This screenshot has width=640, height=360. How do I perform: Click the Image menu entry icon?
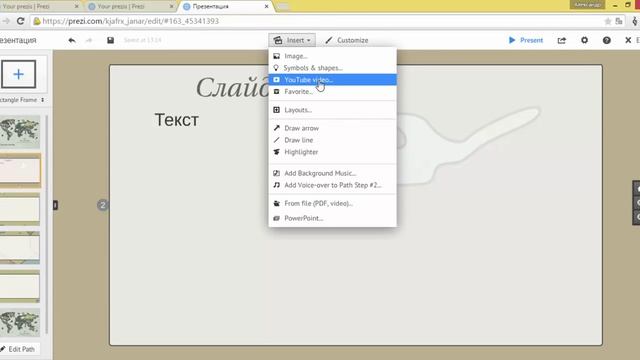[x=276, y=56]
